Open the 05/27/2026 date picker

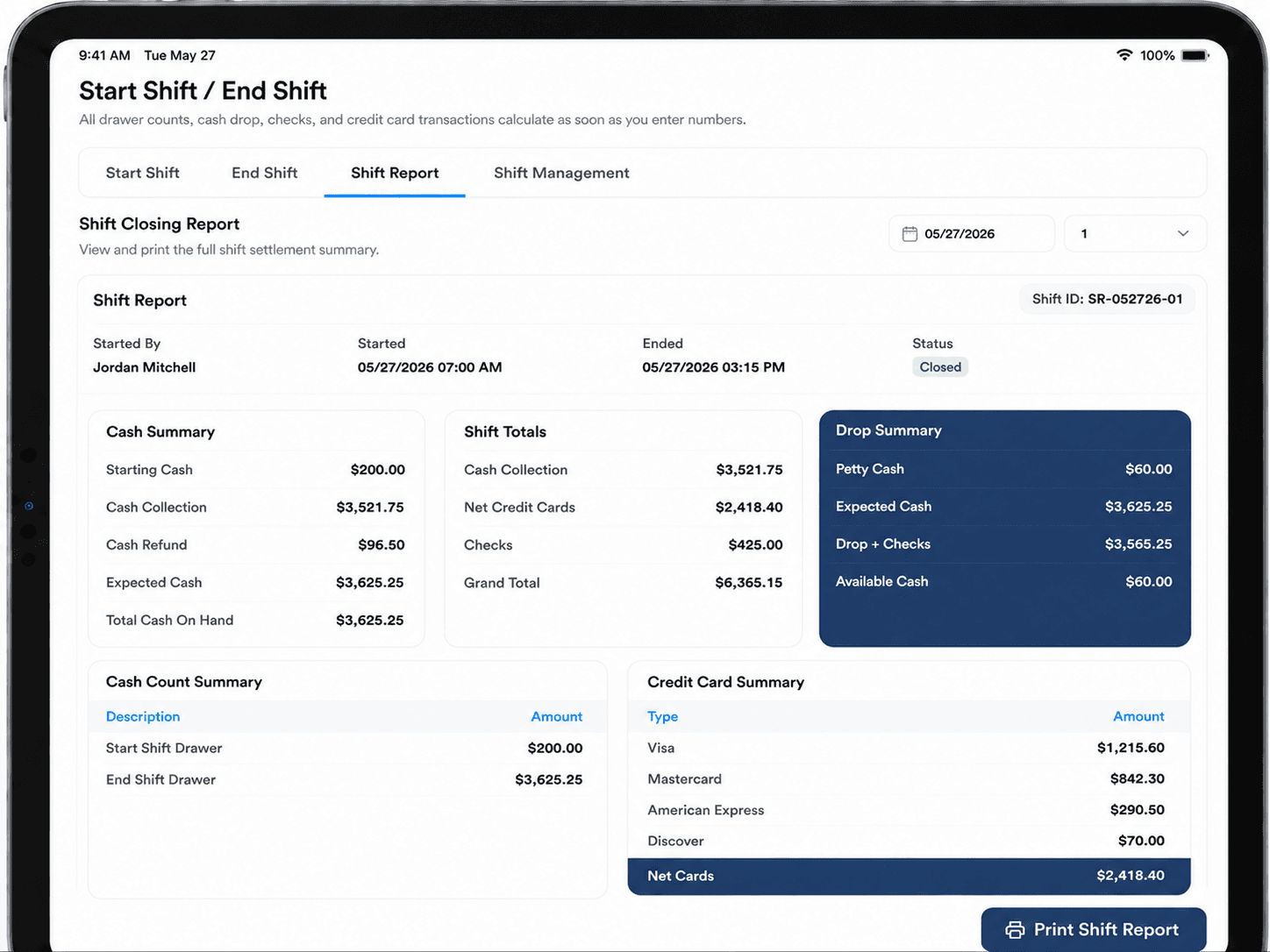coord(972,234)
